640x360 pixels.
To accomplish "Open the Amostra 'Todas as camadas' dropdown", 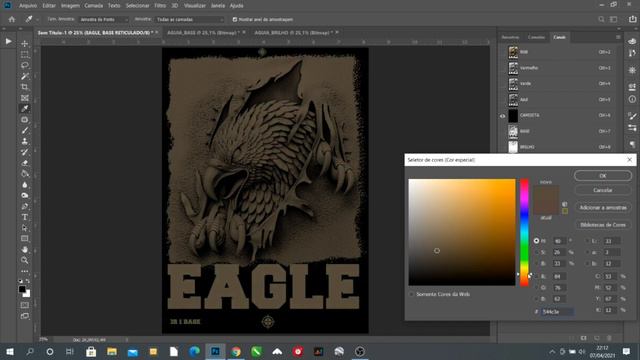I will 190,19.
